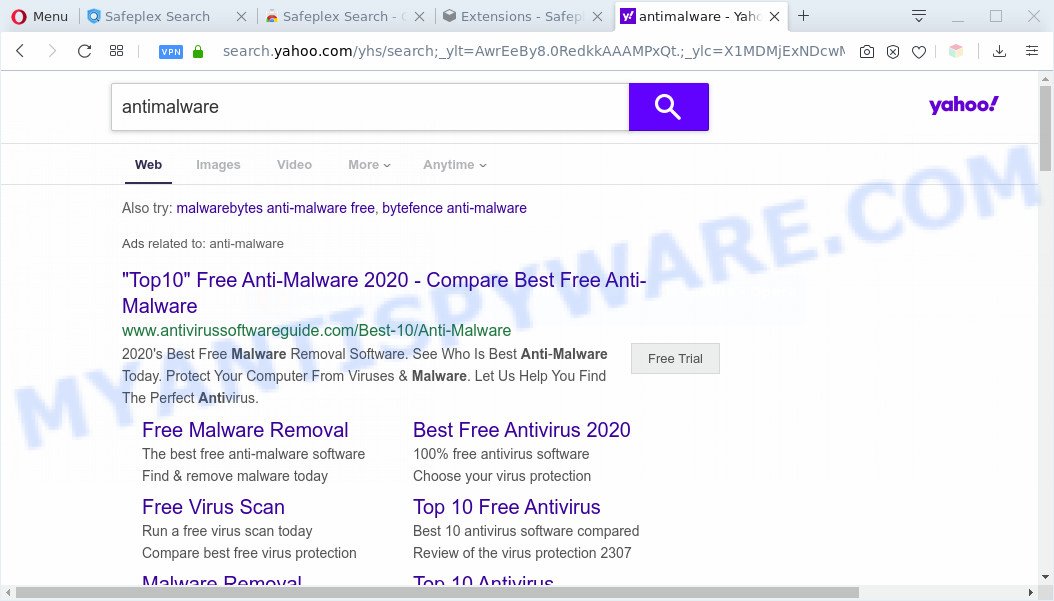Expand the Anytime filter dropdown
Image resolution: width=1054 pixels, height=601 pixels.
(x=455, y=165)
